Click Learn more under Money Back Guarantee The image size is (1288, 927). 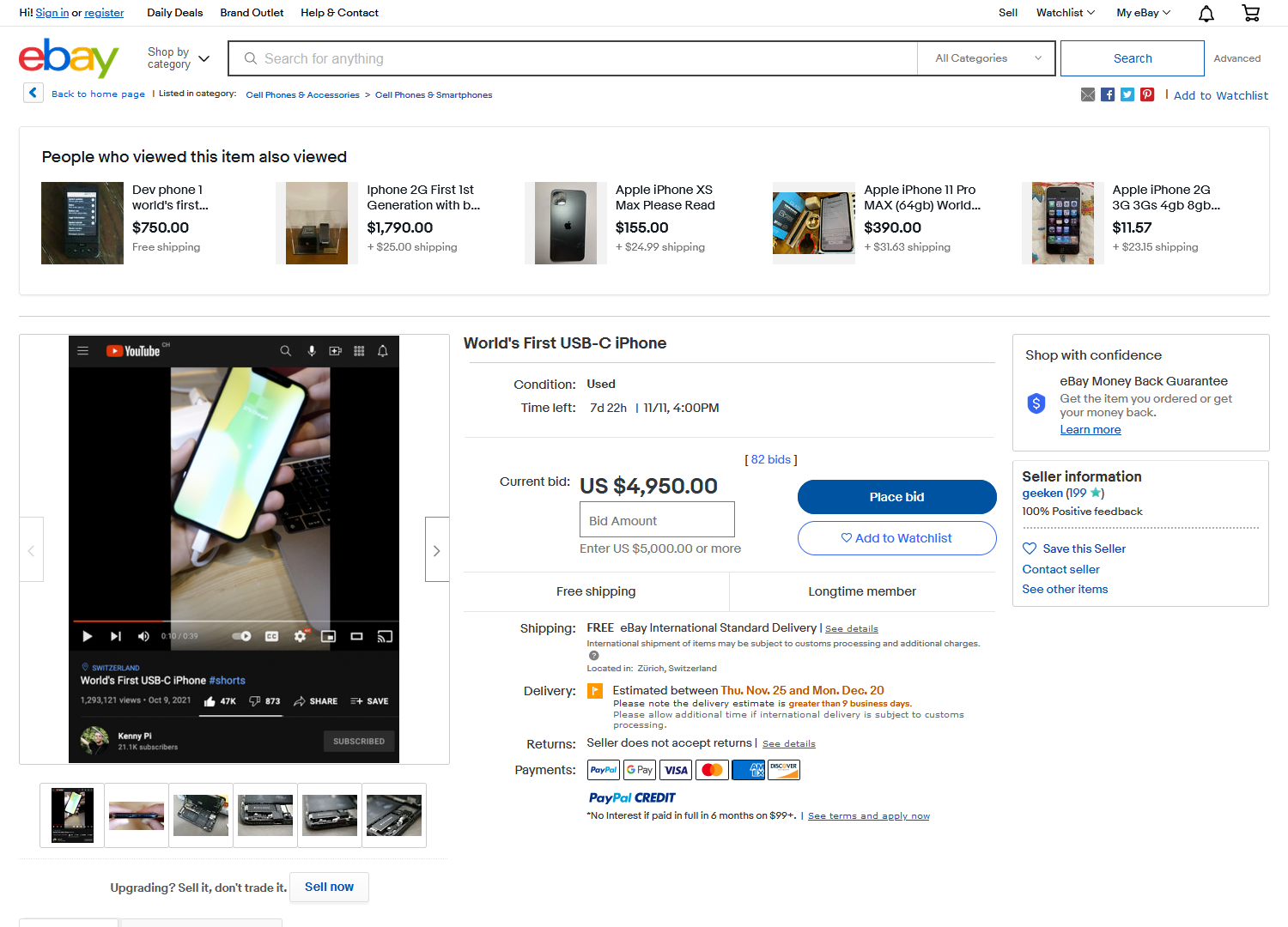click(x=1091, y=430)
